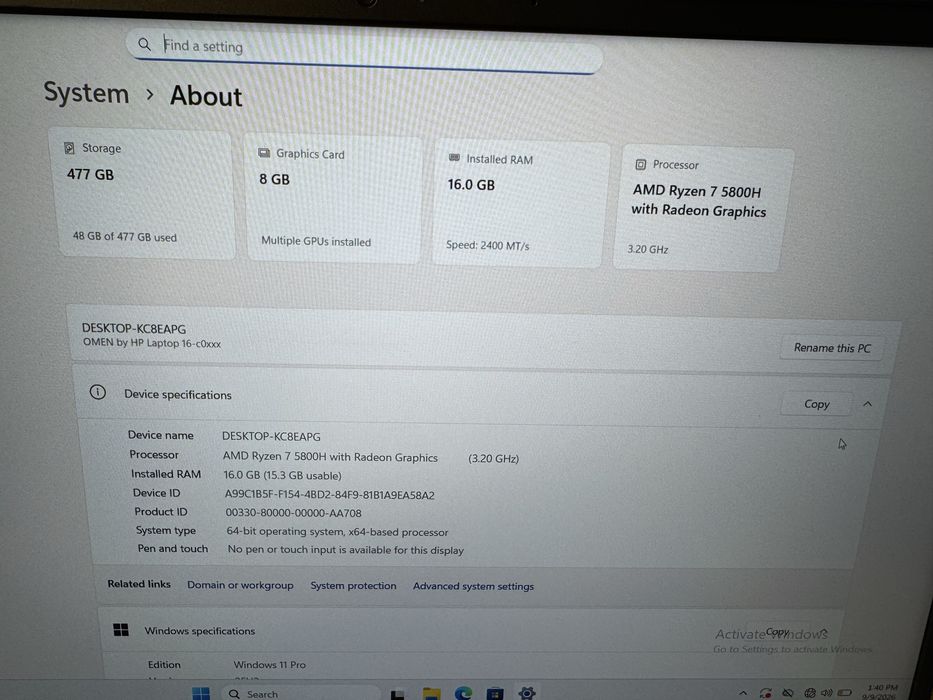Open File Explorer from taskbar
The image size is (933, 700).
click(431, 694)
